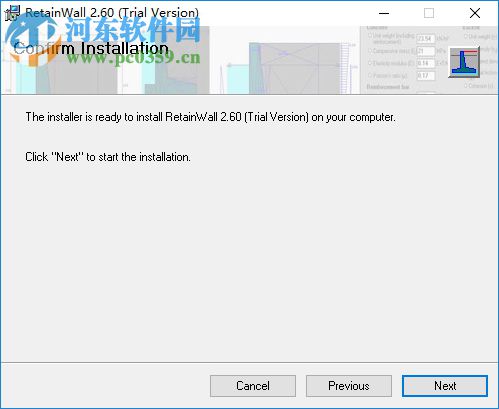499x409 pixels.
Task: Click Next to start the installation
Action: pos(445,386)
